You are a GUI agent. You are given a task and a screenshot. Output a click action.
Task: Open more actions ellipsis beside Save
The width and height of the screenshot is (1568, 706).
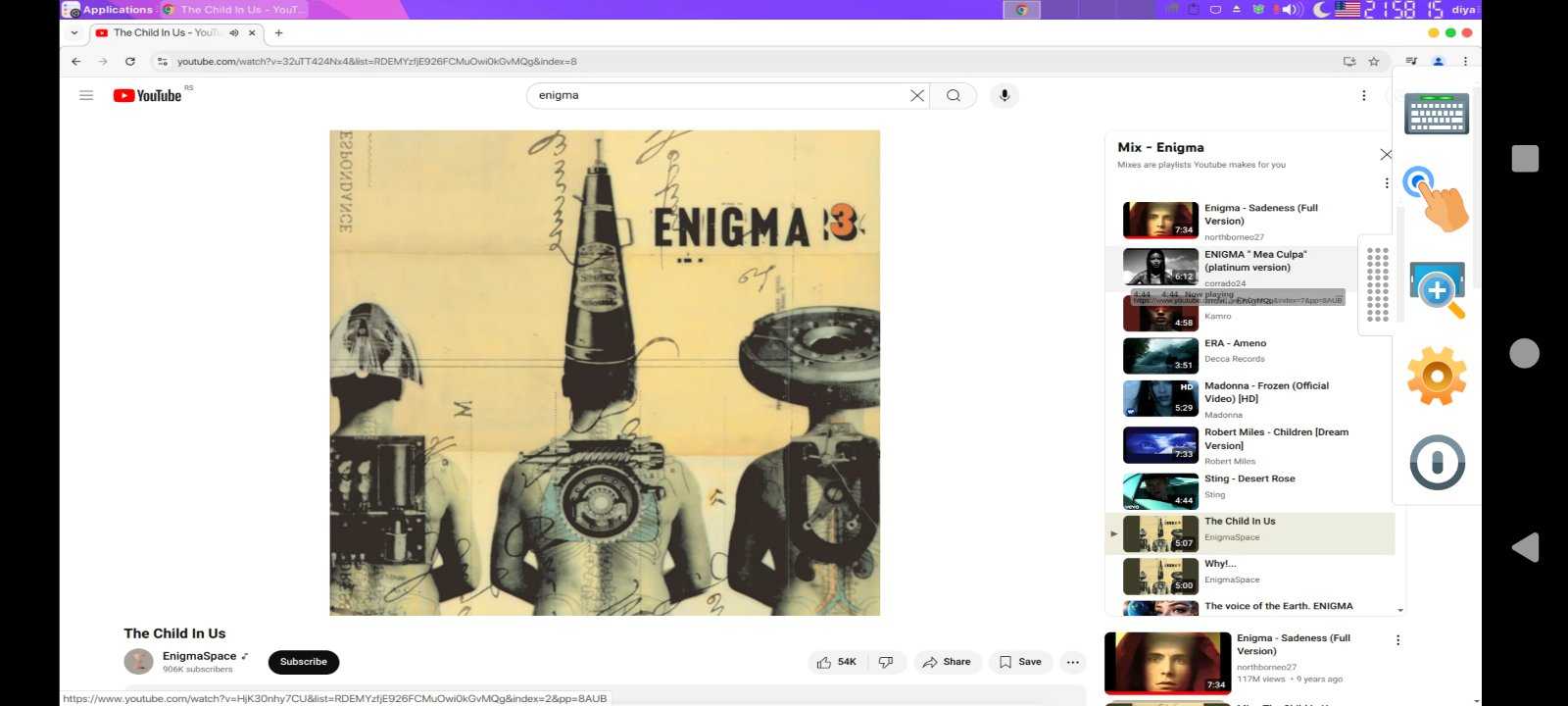pos(1073,662)
